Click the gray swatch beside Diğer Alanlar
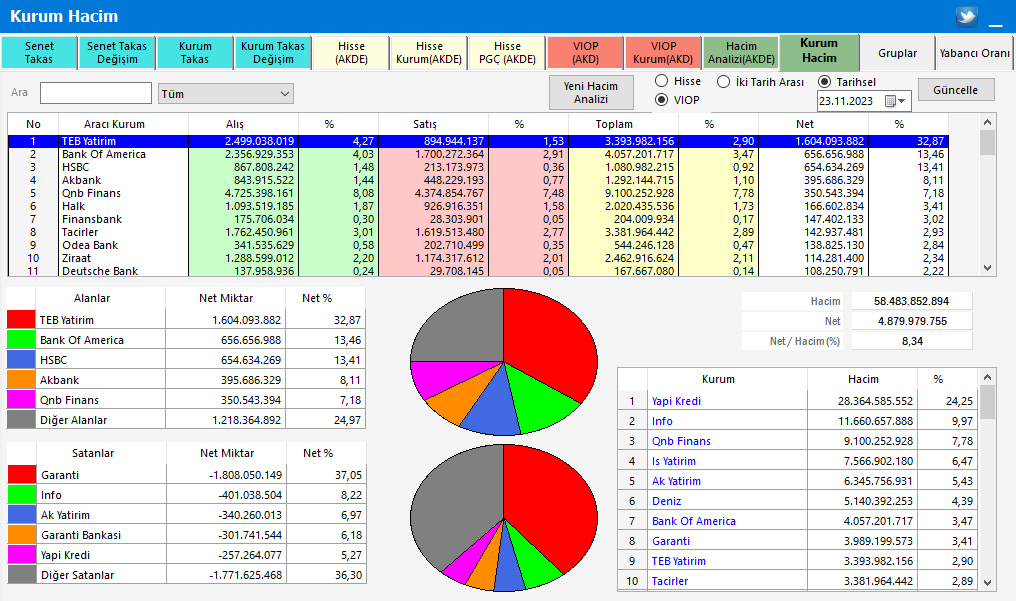 tap(21, 420)
